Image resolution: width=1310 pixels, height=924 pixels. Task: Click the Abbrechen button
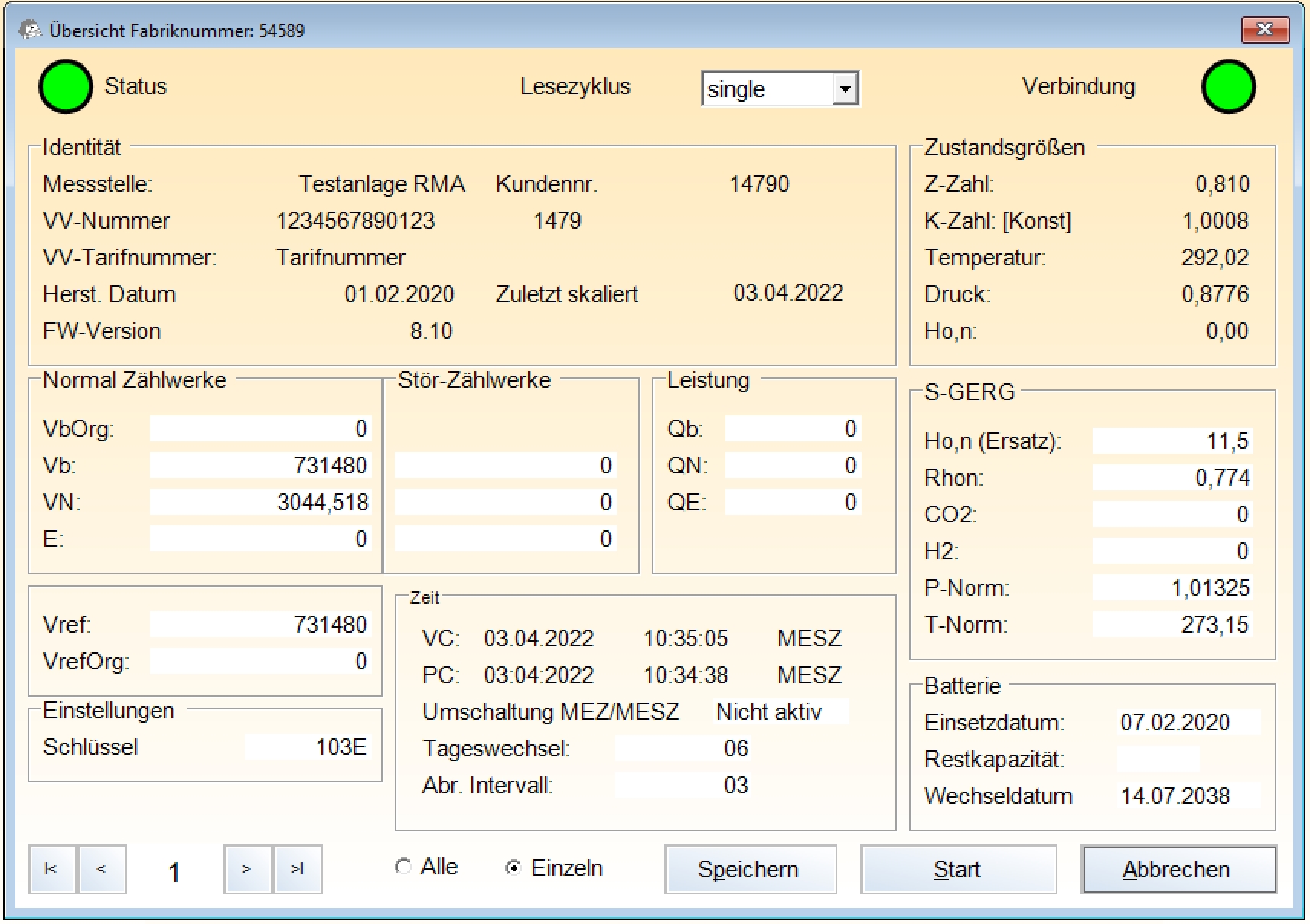[1178, 869]
